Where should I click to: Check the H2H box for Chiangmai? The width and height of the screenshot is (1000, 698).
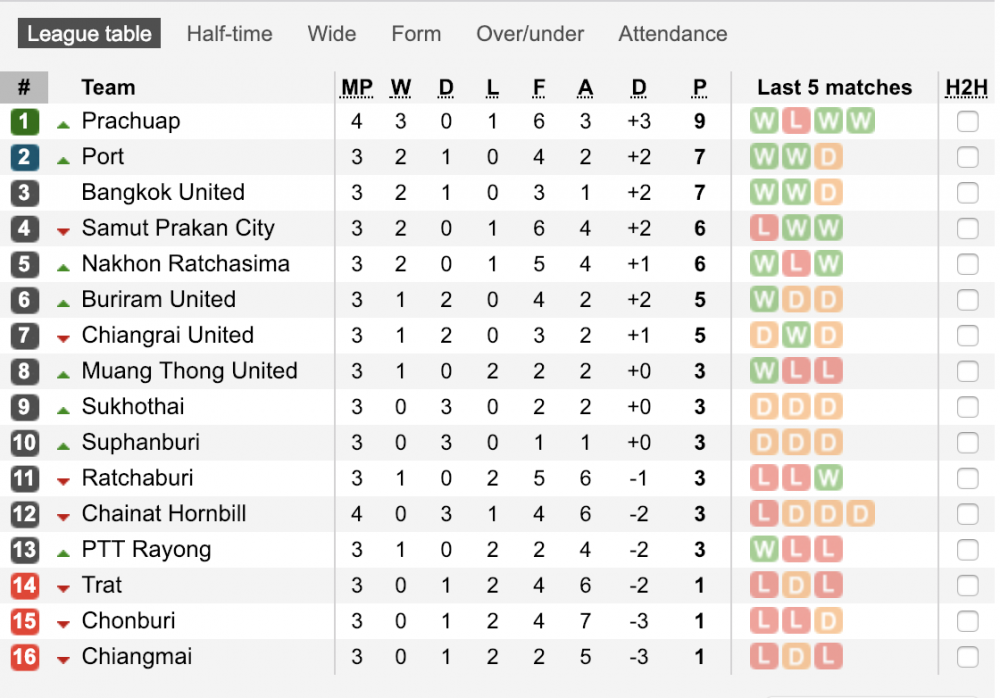pyautogui.click(x=967, y=657)
